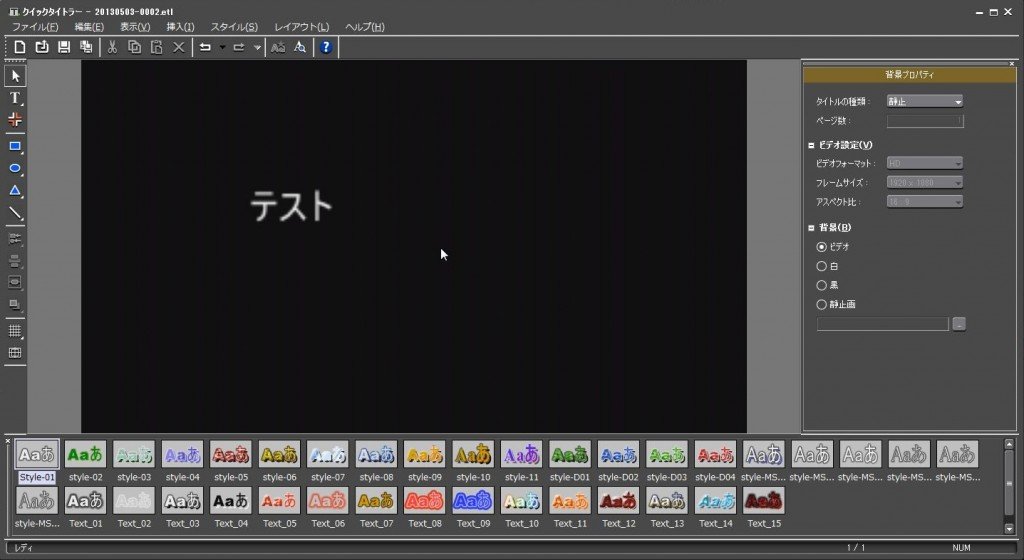Select the image insert tool
Image resolution: width=1024 pixels, height=560 pixels.
(x=15, y=119)
